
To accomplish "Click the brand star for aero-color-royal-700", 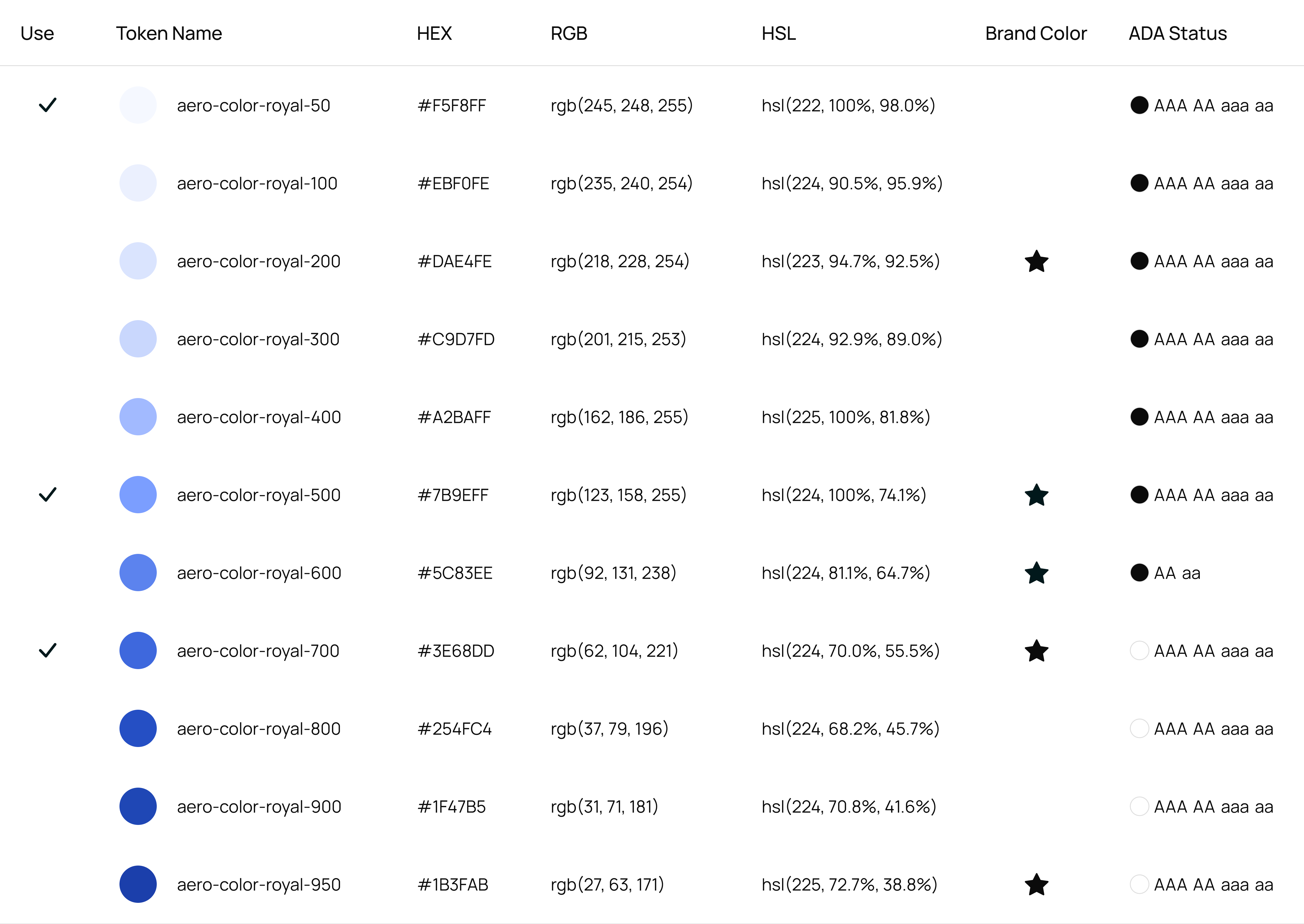I will (x=1037, y=651).
